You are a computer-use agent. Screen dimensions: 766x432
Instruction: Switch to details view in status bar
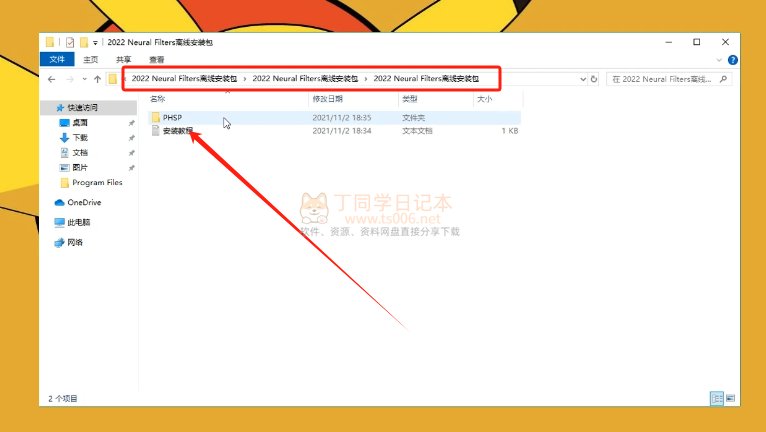pos(717,399)
